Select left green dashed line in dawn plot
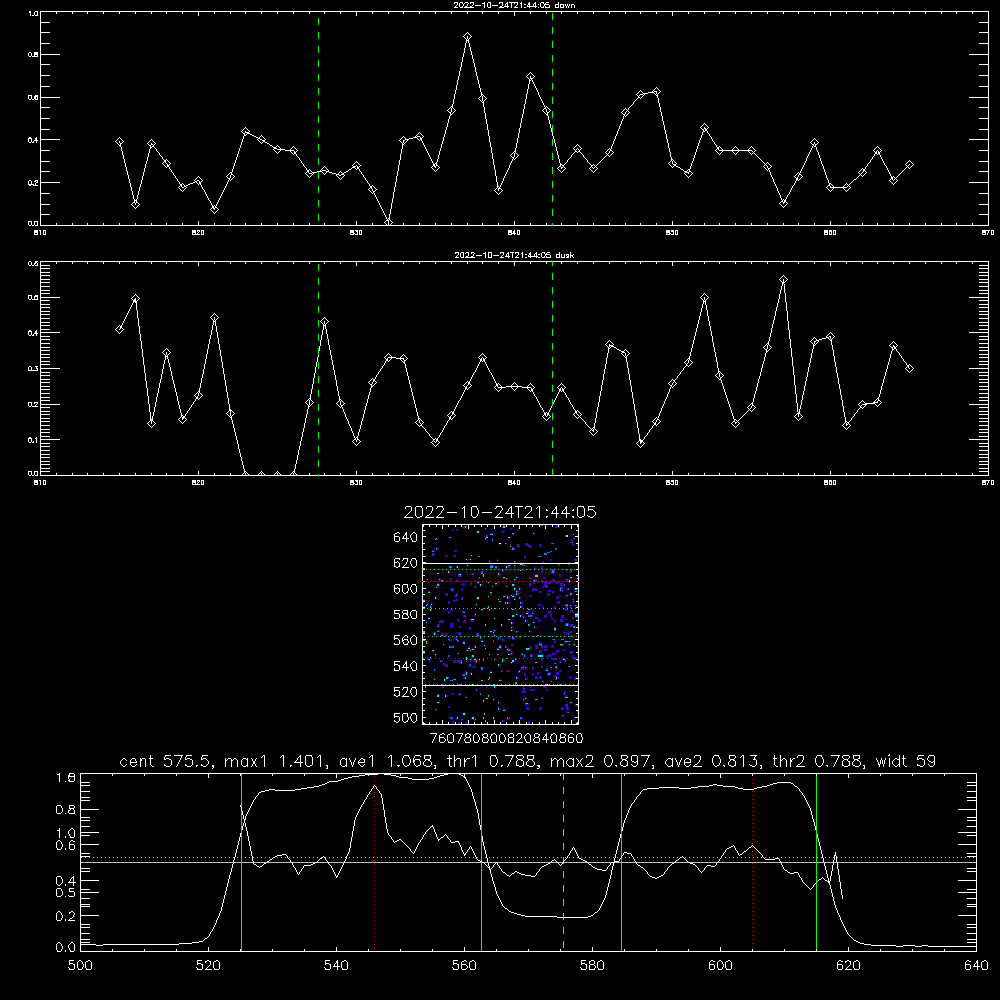The image size is (1000, 1000). click(318, 119)
